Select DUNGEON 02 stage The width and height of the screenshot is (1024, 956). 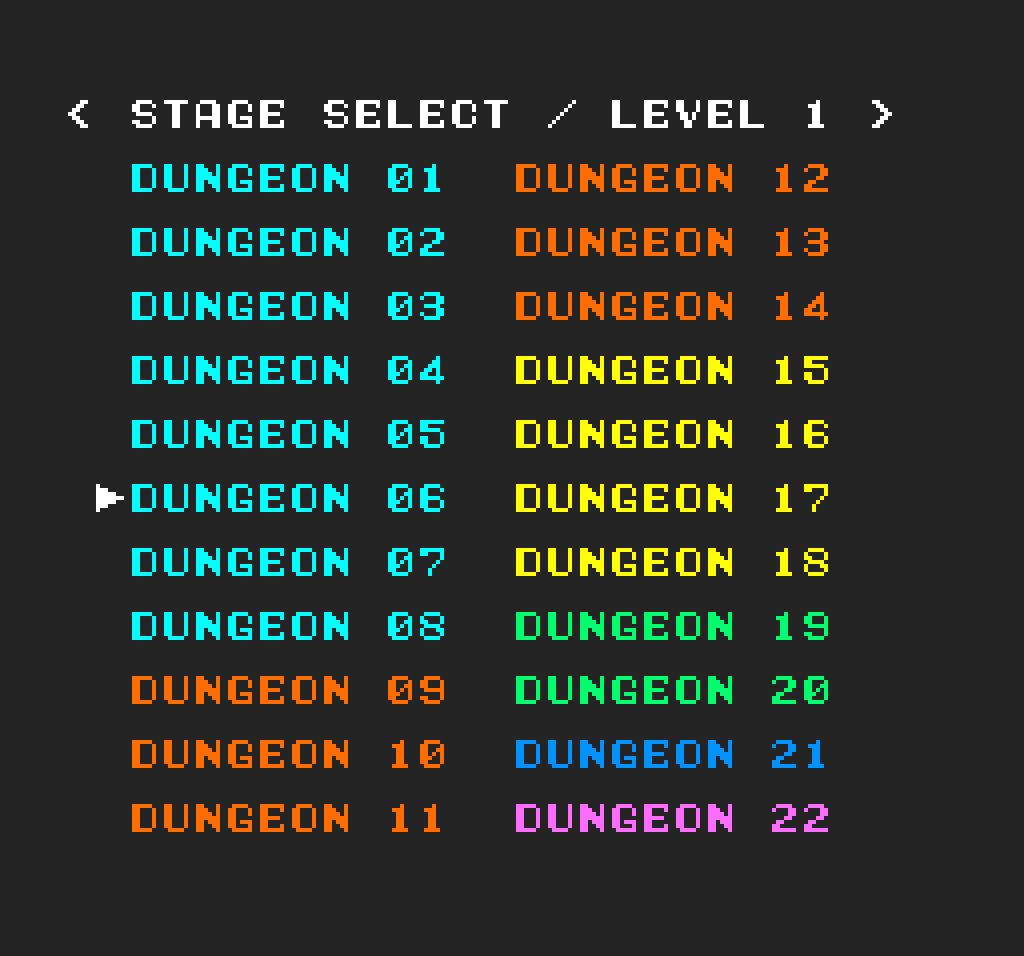[288, 242]
